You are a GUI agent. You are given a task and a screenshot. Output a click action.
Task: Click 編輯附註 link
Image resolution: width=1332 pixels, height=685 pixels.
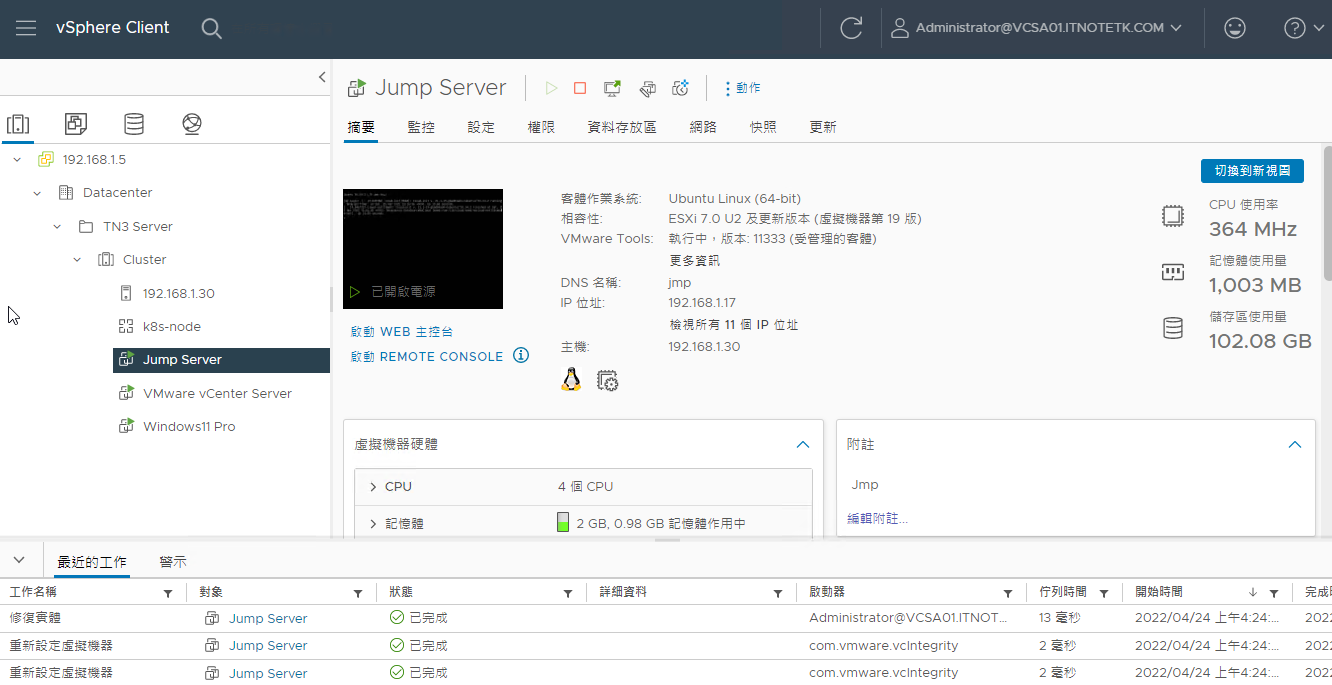click(x=878, y=518)
